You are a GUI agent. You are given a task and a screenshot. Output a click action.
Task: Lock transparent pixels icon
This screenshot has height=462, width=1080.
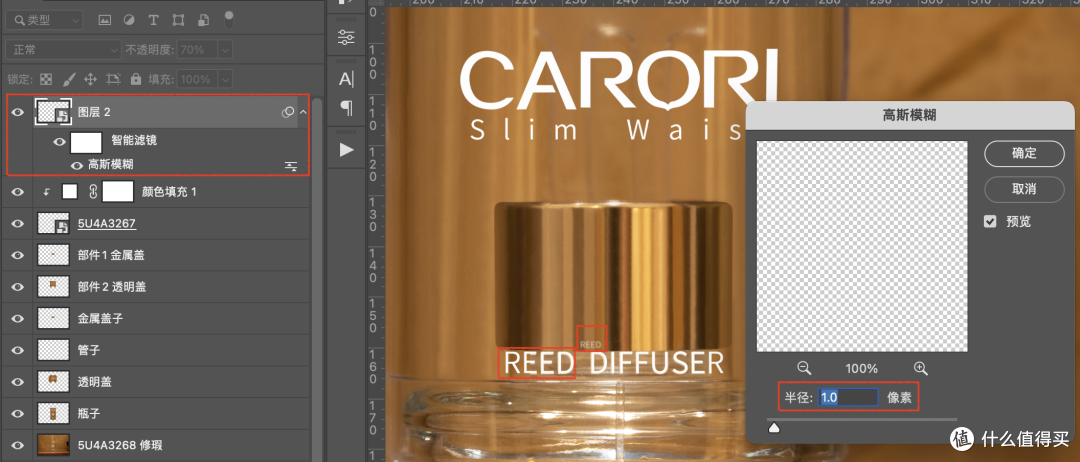[x=46, y=79]
